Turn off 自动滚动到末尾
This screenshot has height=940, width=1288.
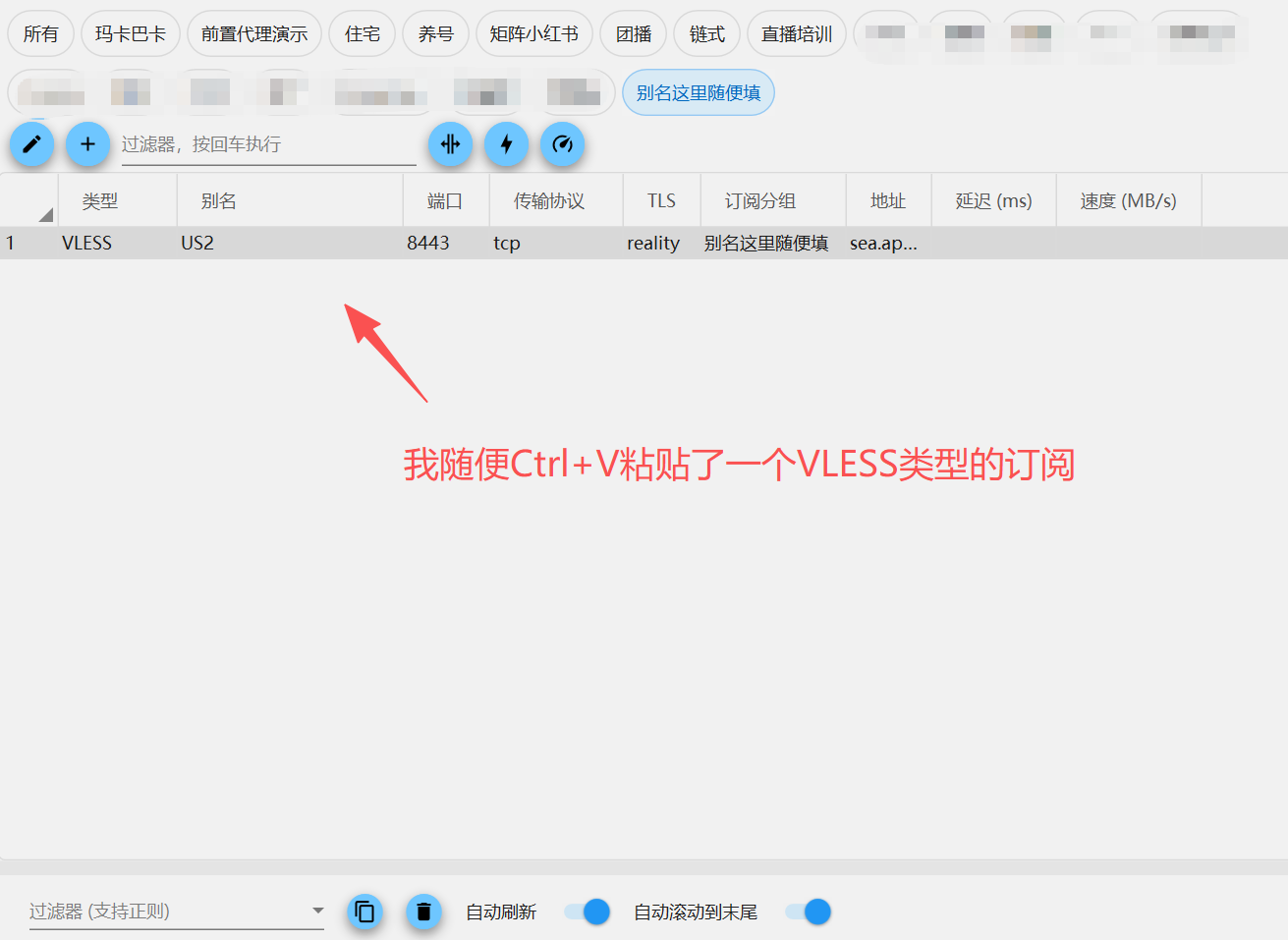(807, 912)
